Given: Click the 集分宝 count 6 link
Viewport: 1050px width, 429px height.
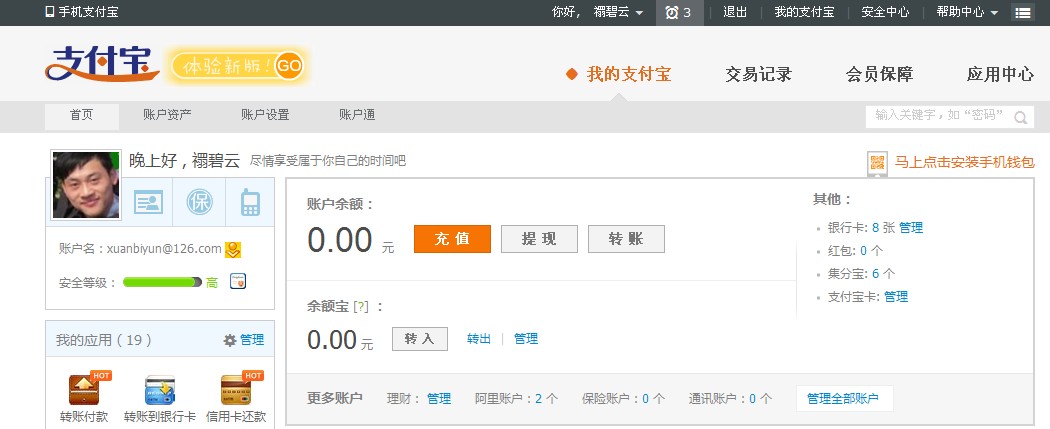Looking at the screenshot, I should point(875,274).
